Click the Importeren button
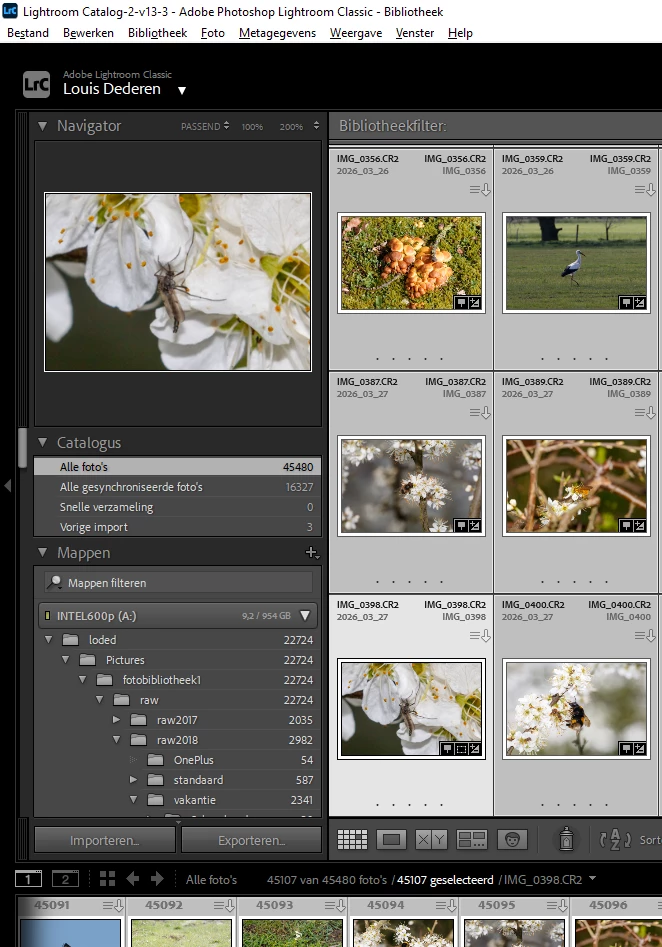The image size is (662, 947). 104,840
